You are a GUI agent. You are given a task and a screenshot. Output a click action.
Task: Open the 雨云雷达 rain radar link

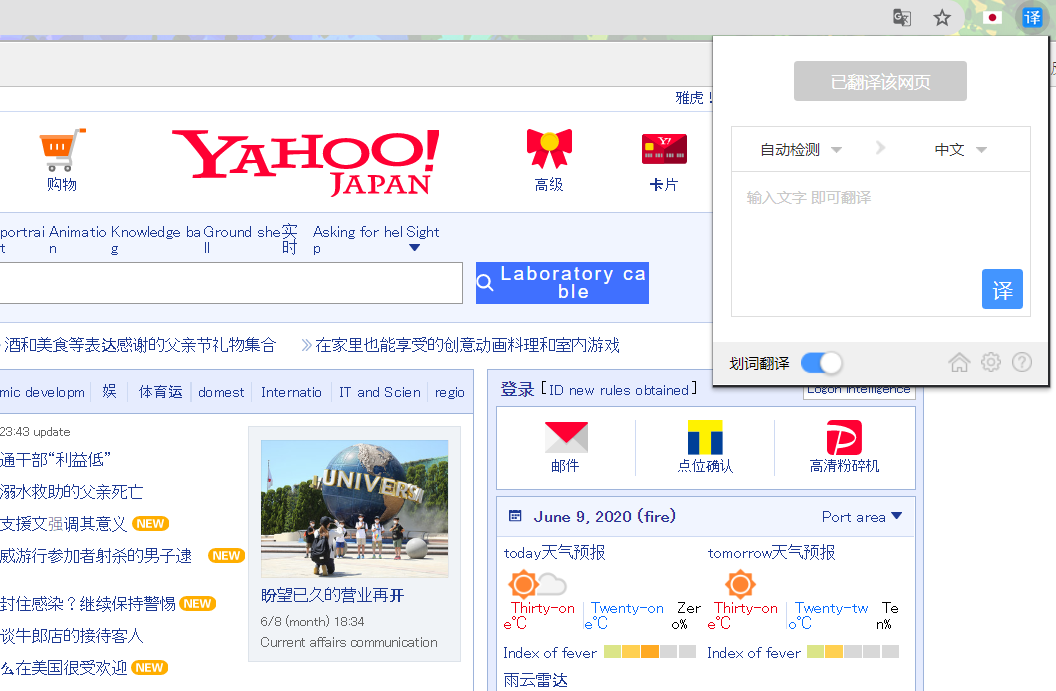click(x=535, y=680)
